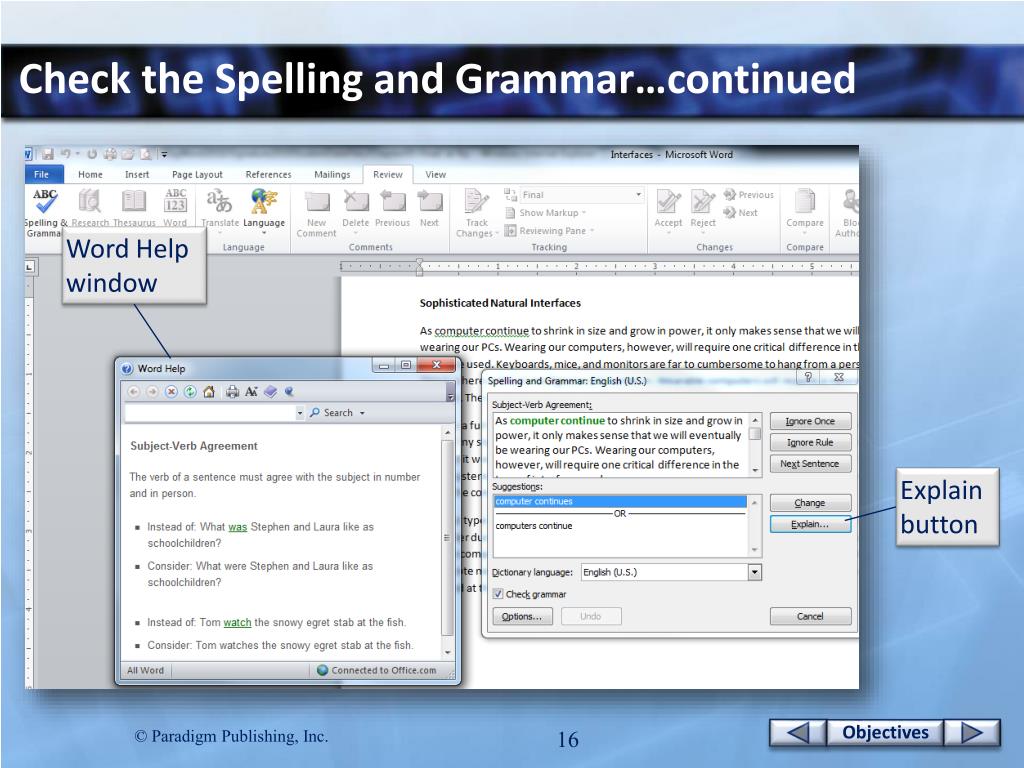
Task: Switch to the Mailings tab
Action: (x=332, y=174)
